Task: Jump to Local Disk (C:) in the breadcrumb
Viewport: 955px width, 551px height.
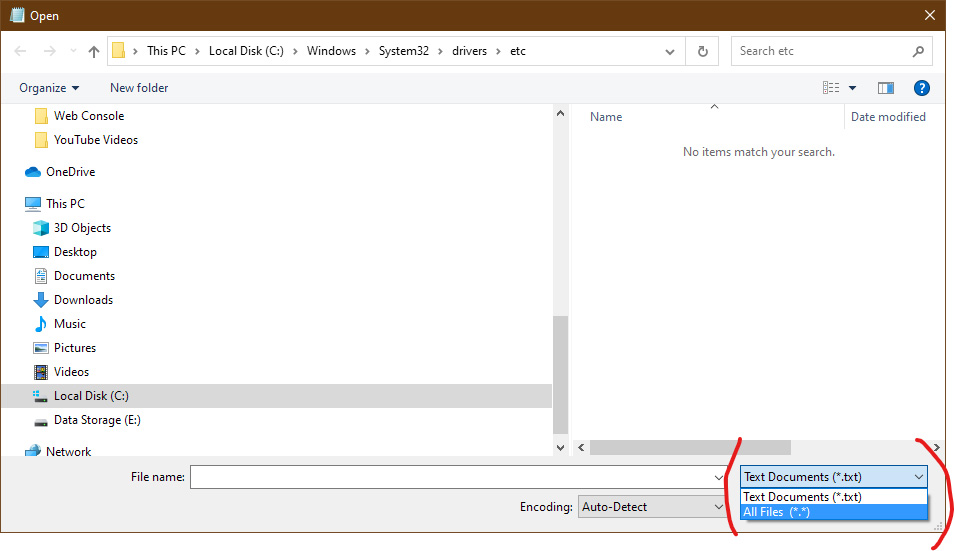Action: point(246,51)
